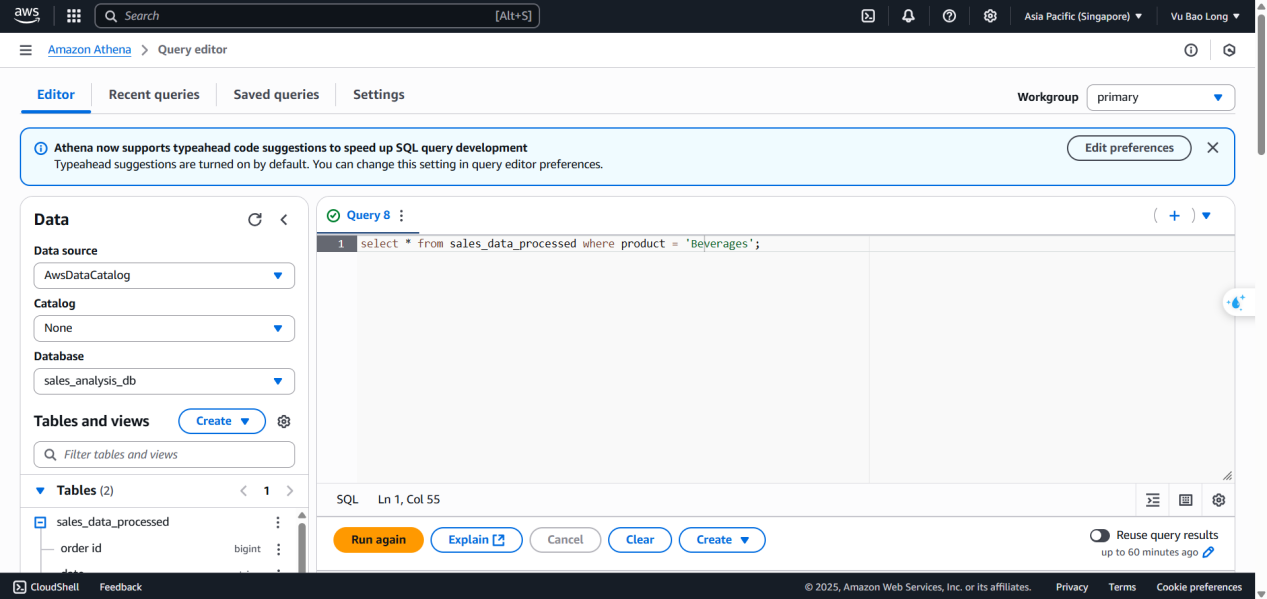The image size is (1267, 599).
Task: Edit the reuse query results time with the pencil icon
Action: point(1209,552)
